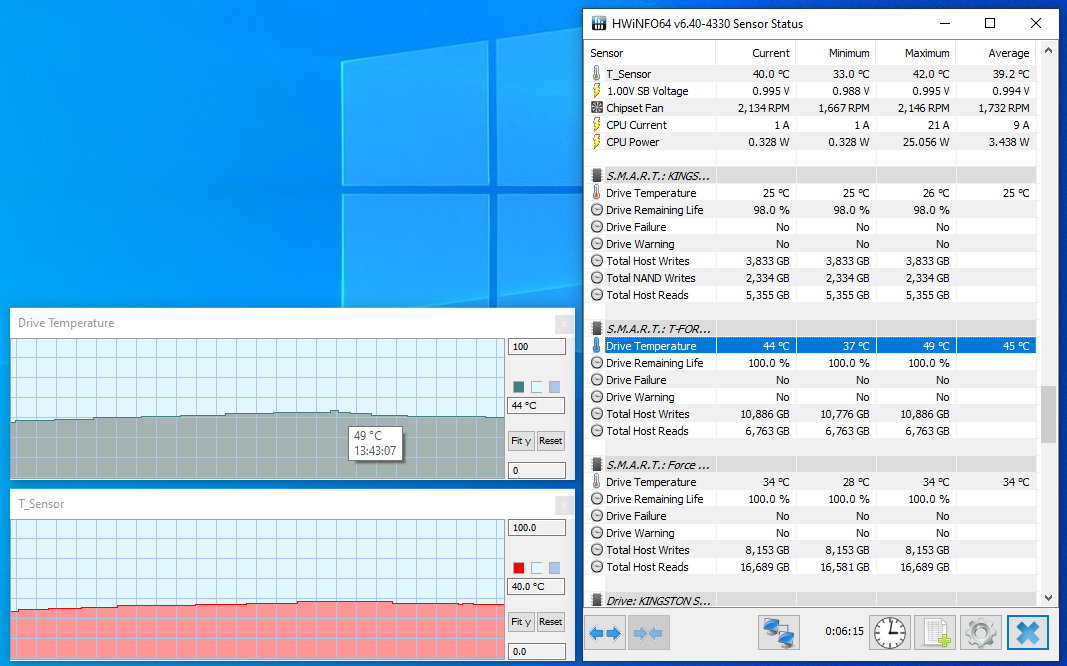
Task: Click the Current column header
Action: point(755,53)
